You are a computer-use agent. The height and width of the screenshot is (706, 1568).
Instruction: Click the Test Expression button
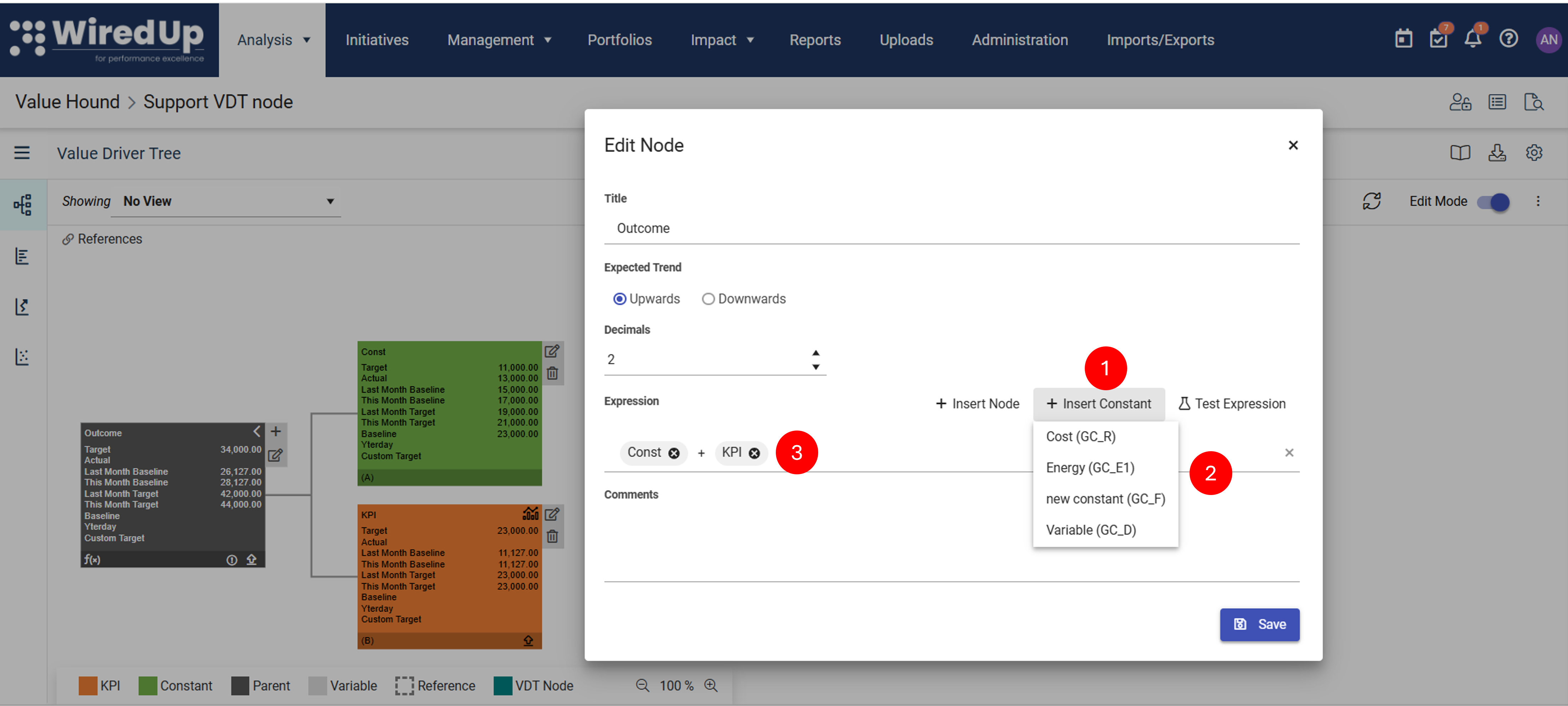click(1231, 403)
